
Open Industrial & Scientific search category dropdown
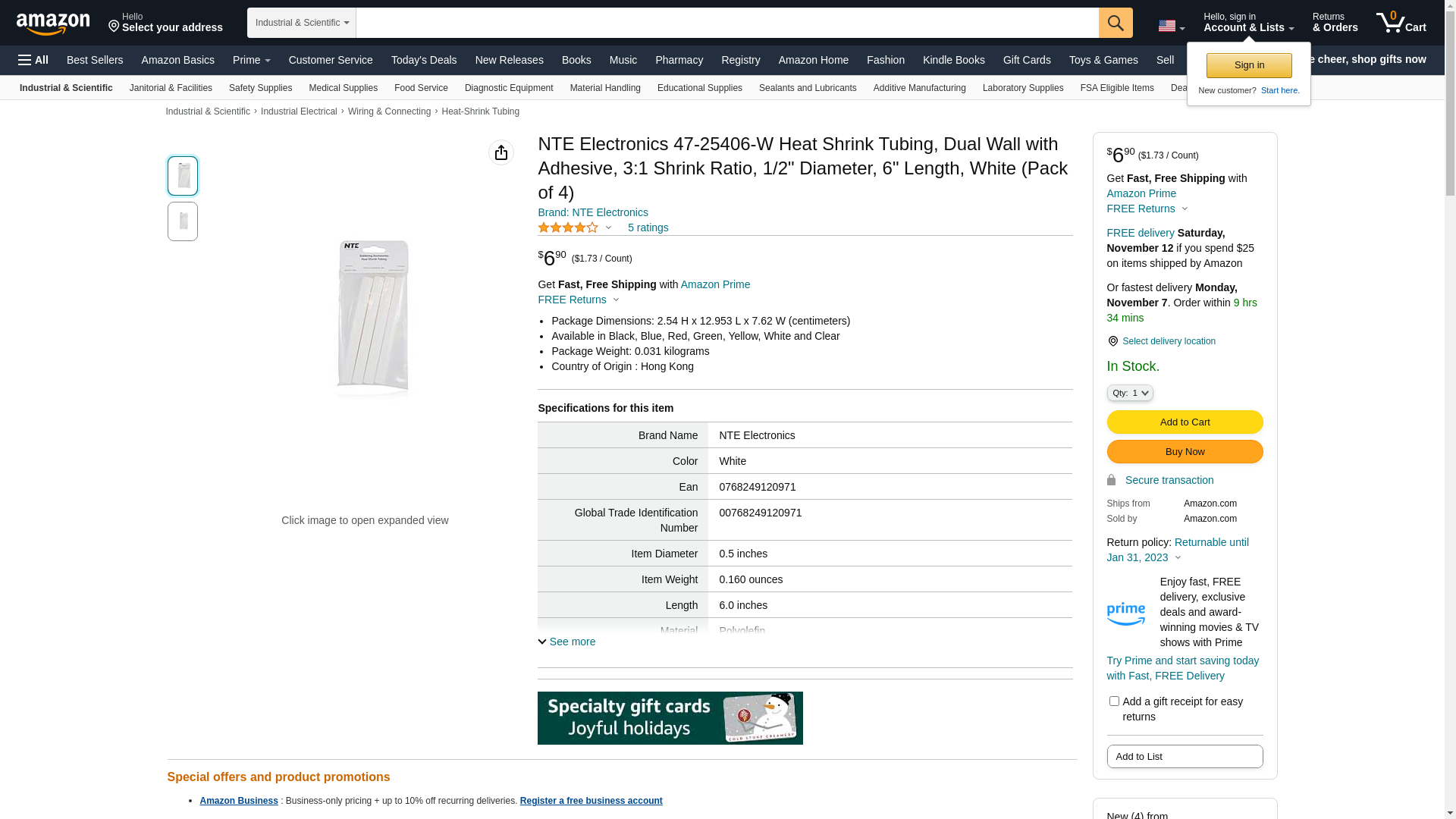[x=302, y=23]
